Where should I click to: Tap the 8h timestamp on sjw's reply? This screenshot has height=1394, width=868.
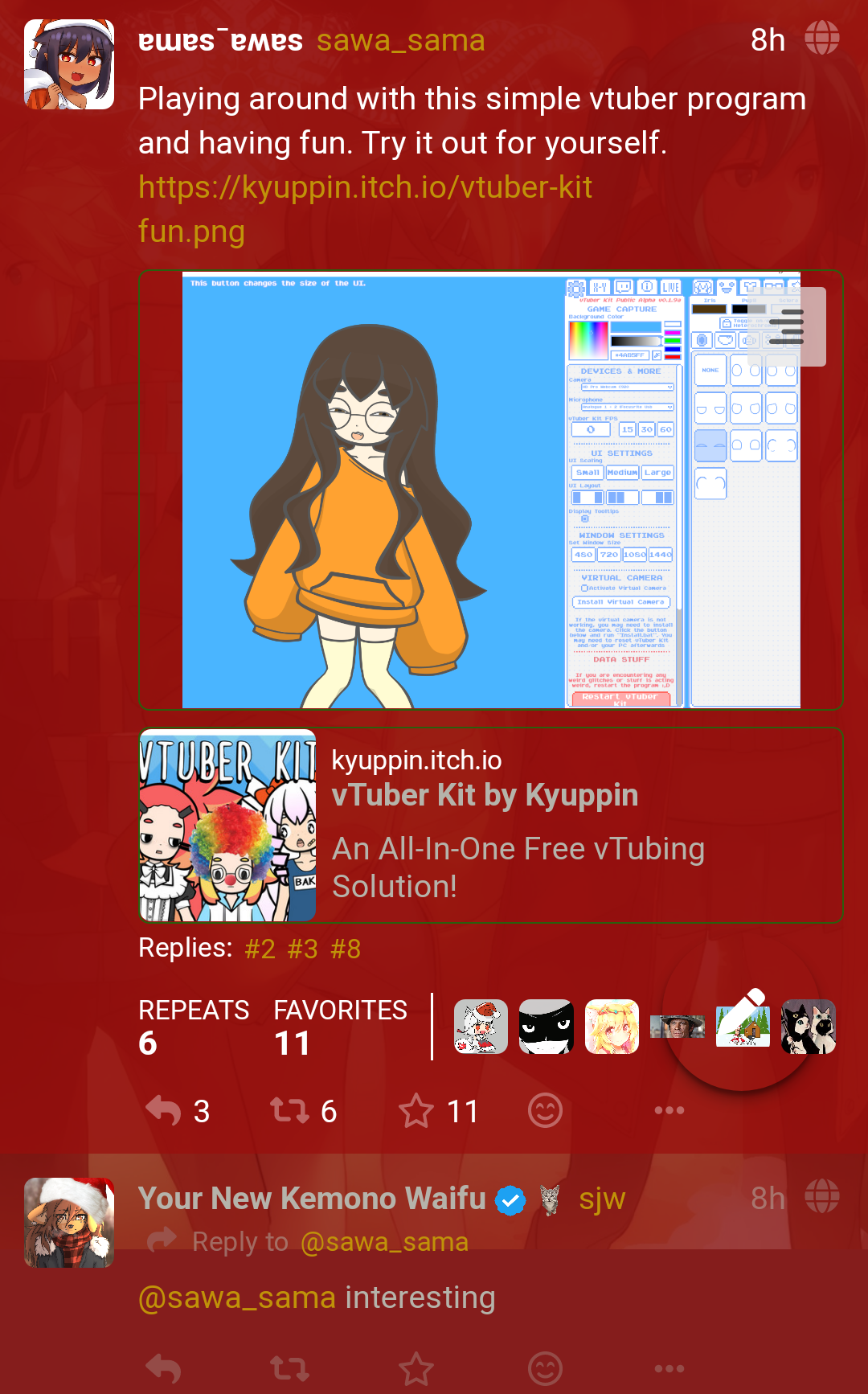point(768,1198)
